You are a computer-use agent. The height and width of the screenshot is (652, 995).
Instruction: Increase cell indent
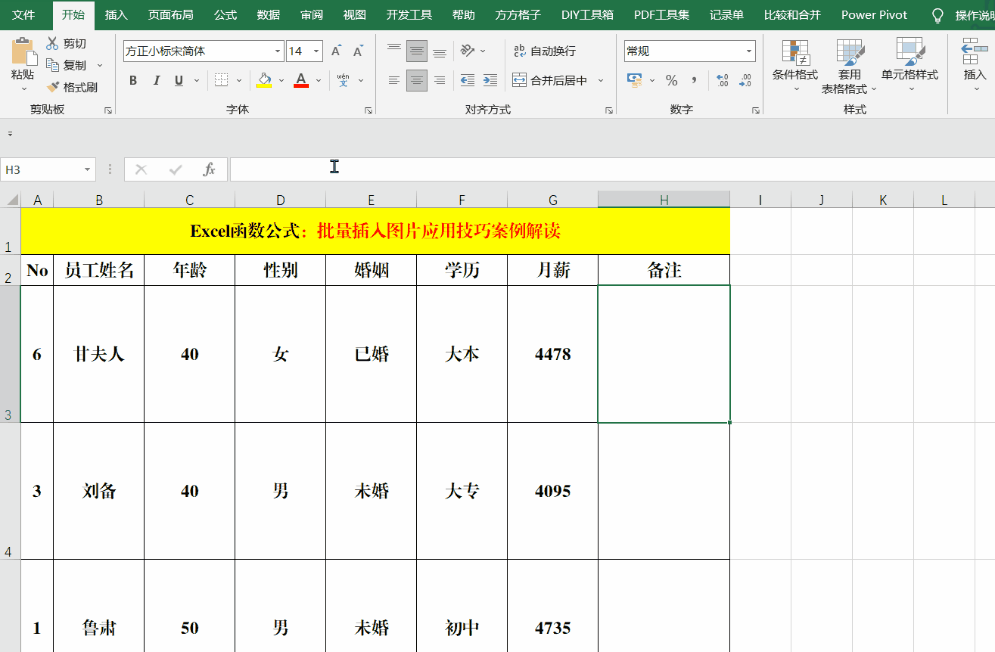click(490, 80)
